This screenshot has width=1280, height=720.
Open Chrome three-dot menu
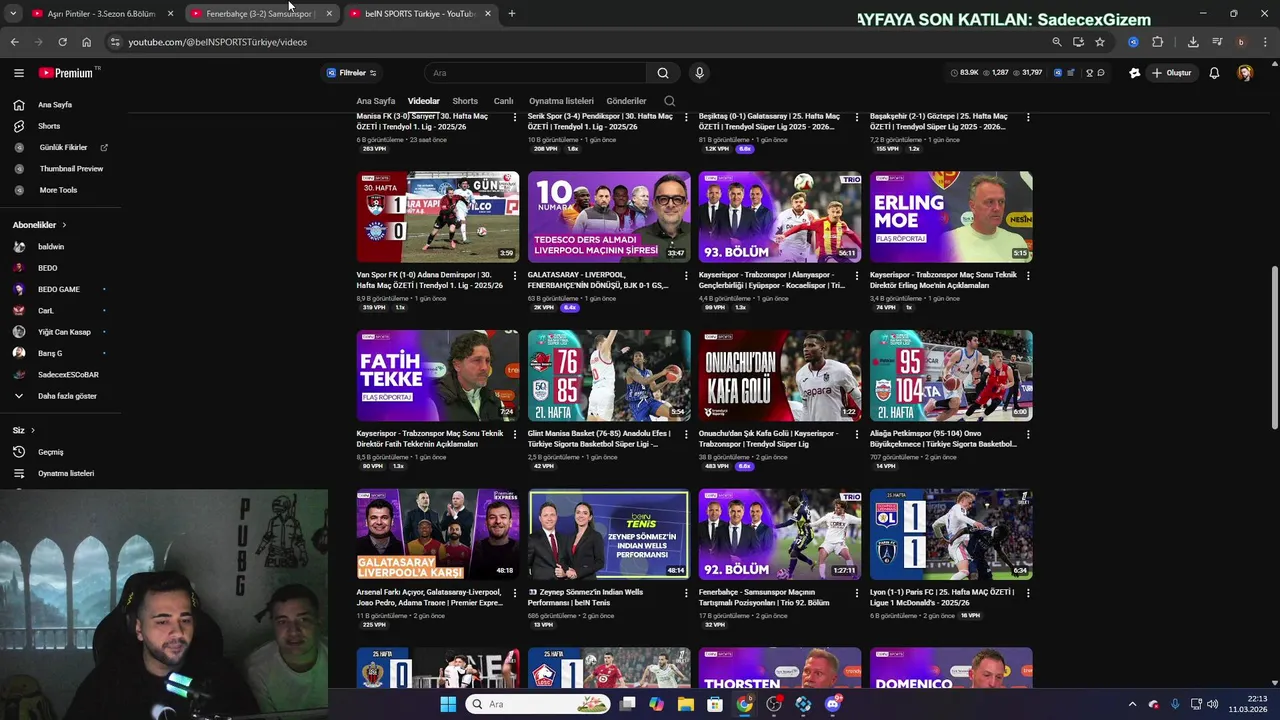tap(1265, 42)
